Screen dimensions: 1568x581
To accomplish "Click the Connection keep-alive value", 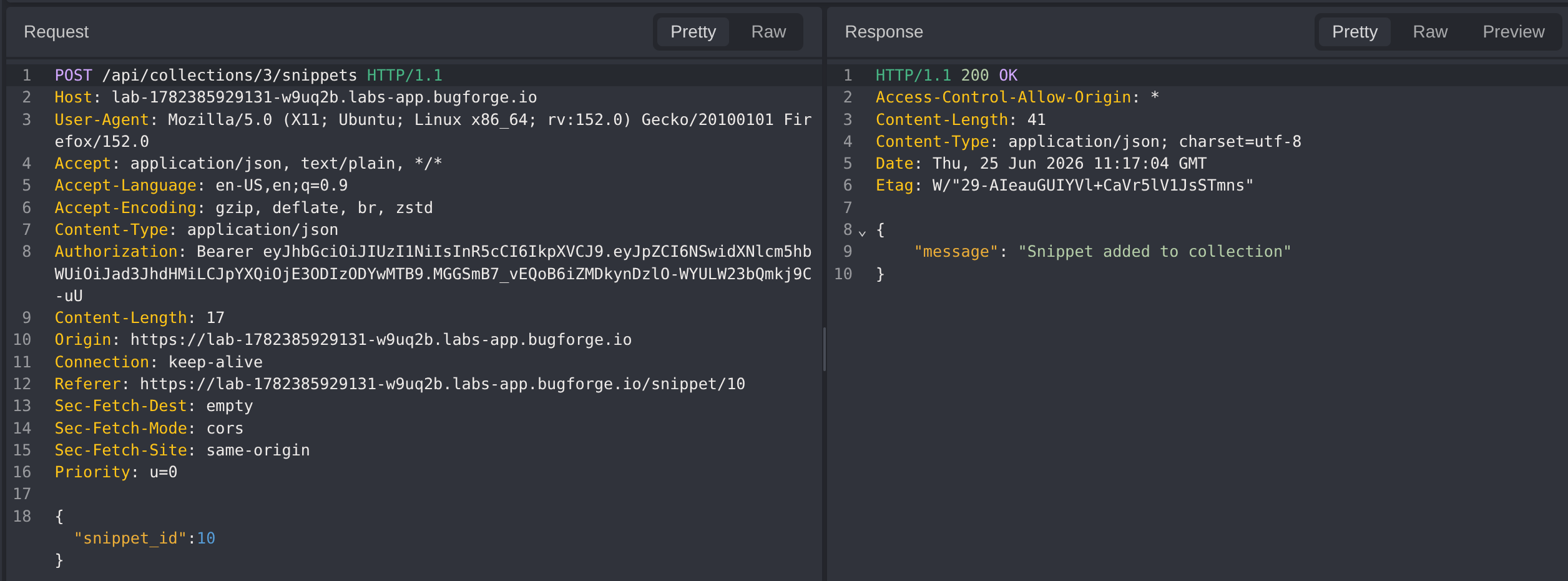I will pos(215,362).
